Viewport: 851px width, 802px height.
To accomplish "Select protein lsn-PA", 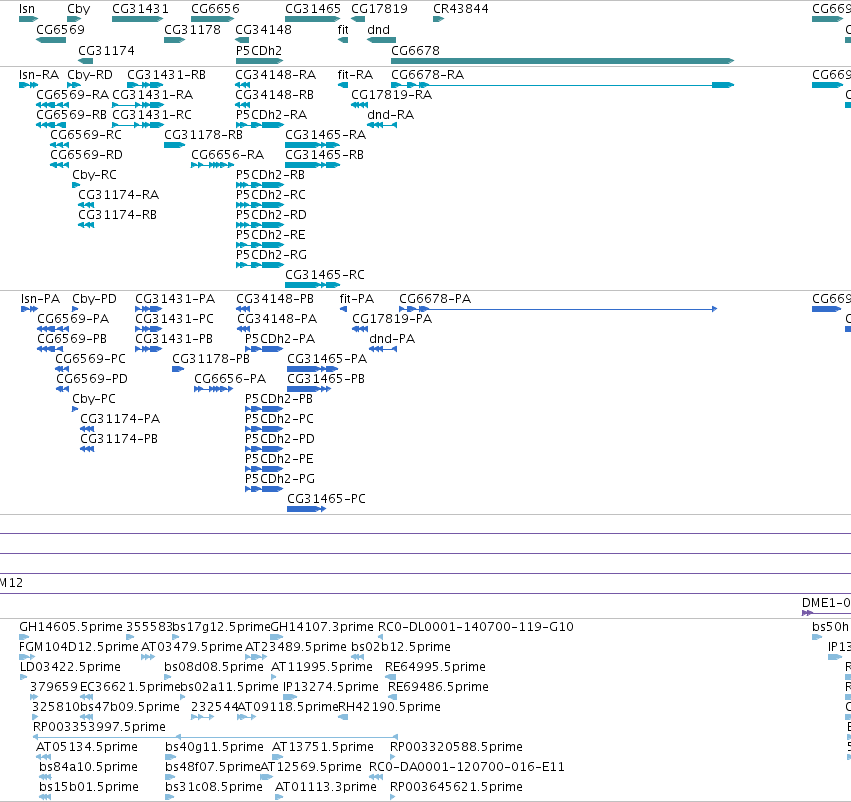I will click(40, 298).
